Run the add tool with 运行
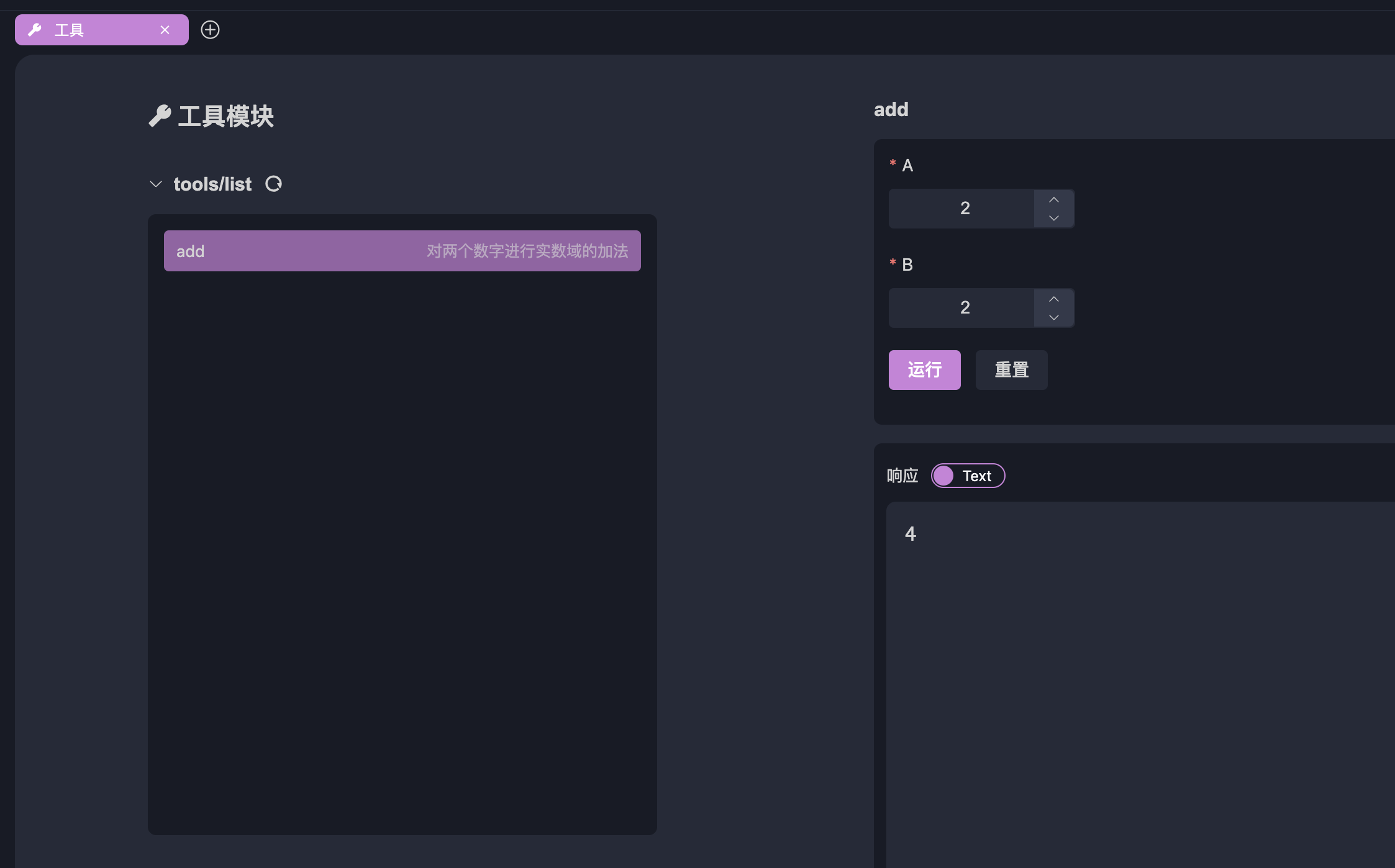This screenshot has height=868, width=1395. [x=924, y=369]
